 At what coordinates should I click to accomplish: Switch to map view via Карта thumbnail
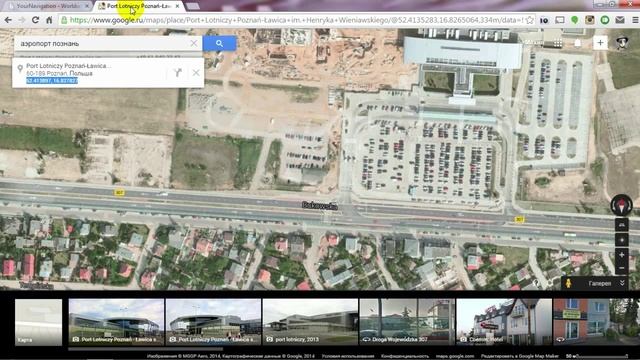coord(38,322)
